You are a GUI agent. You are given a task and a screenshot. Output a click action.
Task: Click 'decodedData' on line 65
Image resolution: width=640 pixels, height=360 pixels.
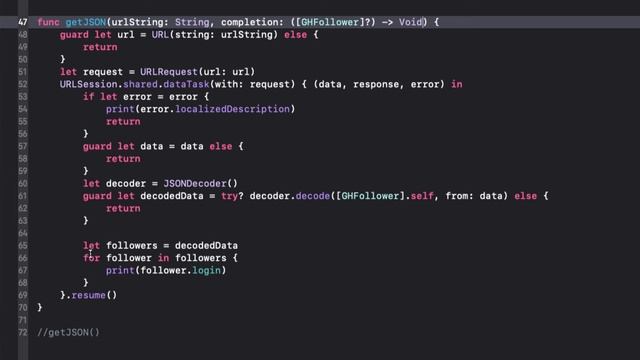207,246
